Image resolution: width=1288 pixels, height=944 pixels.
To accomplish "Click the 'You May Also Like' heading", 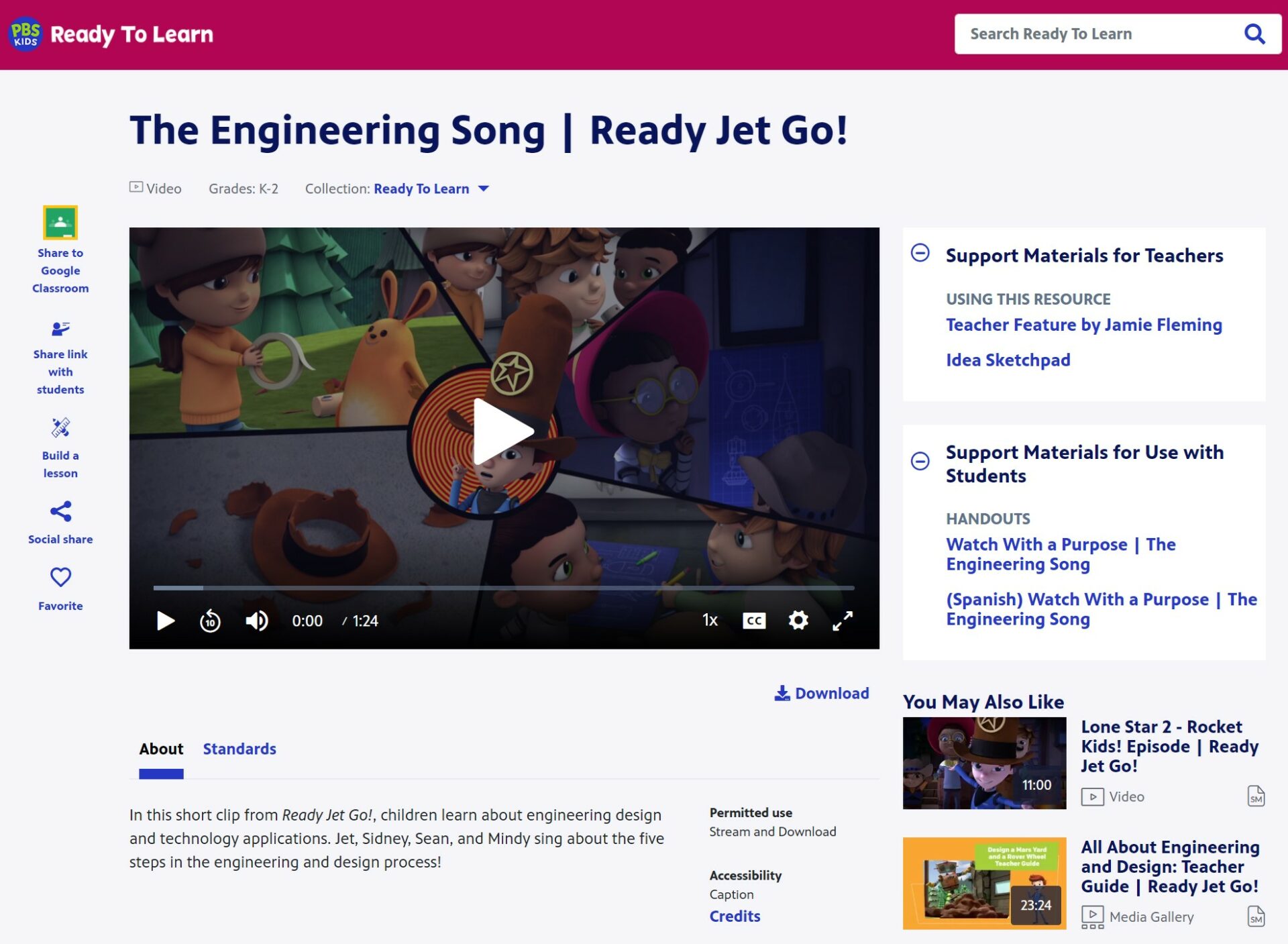I will pos(983,702).
